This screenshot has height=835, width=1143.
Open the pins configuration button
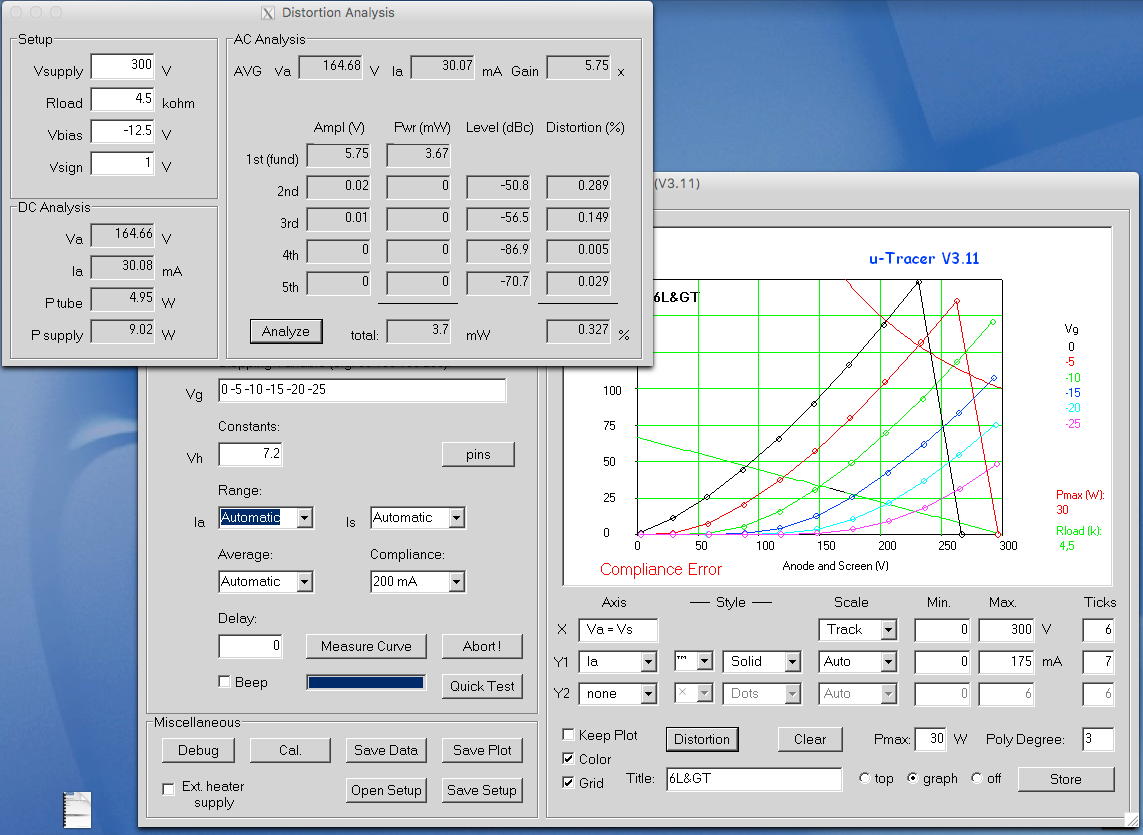(x=478, y=454)
